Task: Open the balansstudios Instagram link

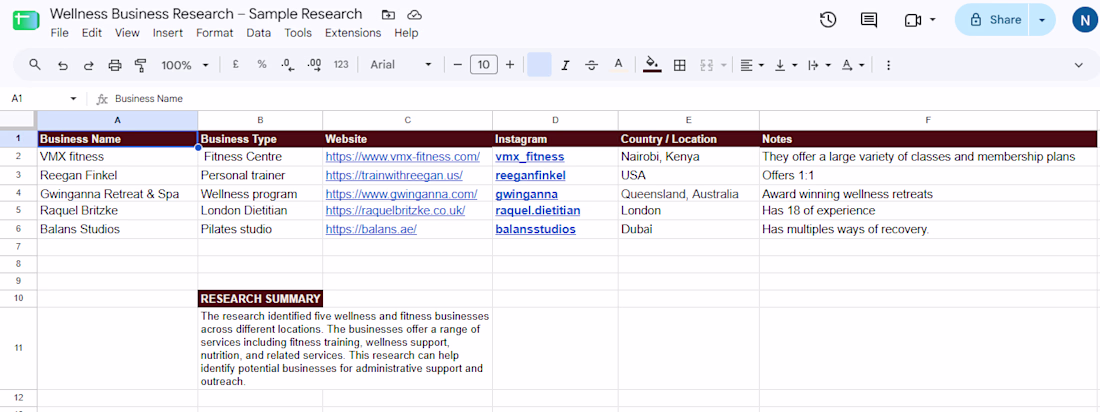Action: coord(535,229)
